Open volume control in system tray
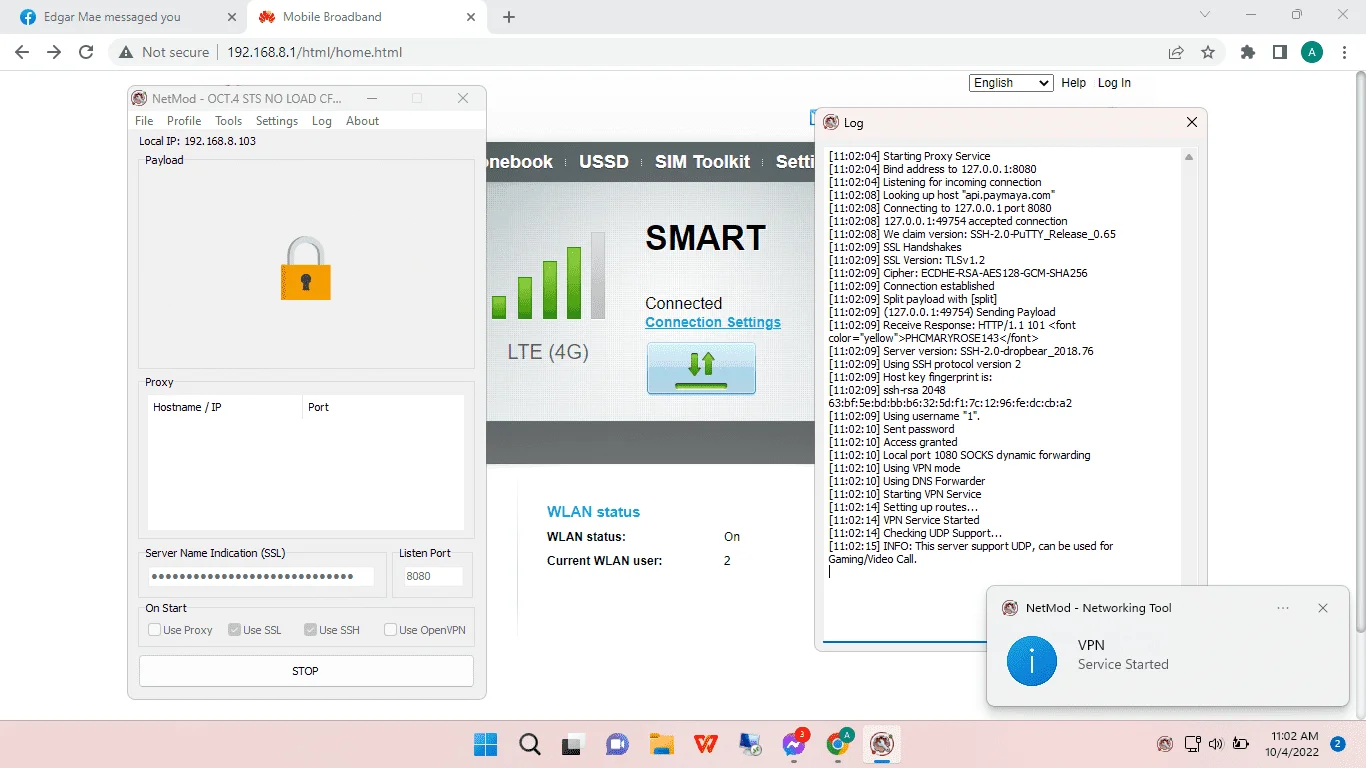This screenshot has height=768, width=1366. coord(1216,744)
